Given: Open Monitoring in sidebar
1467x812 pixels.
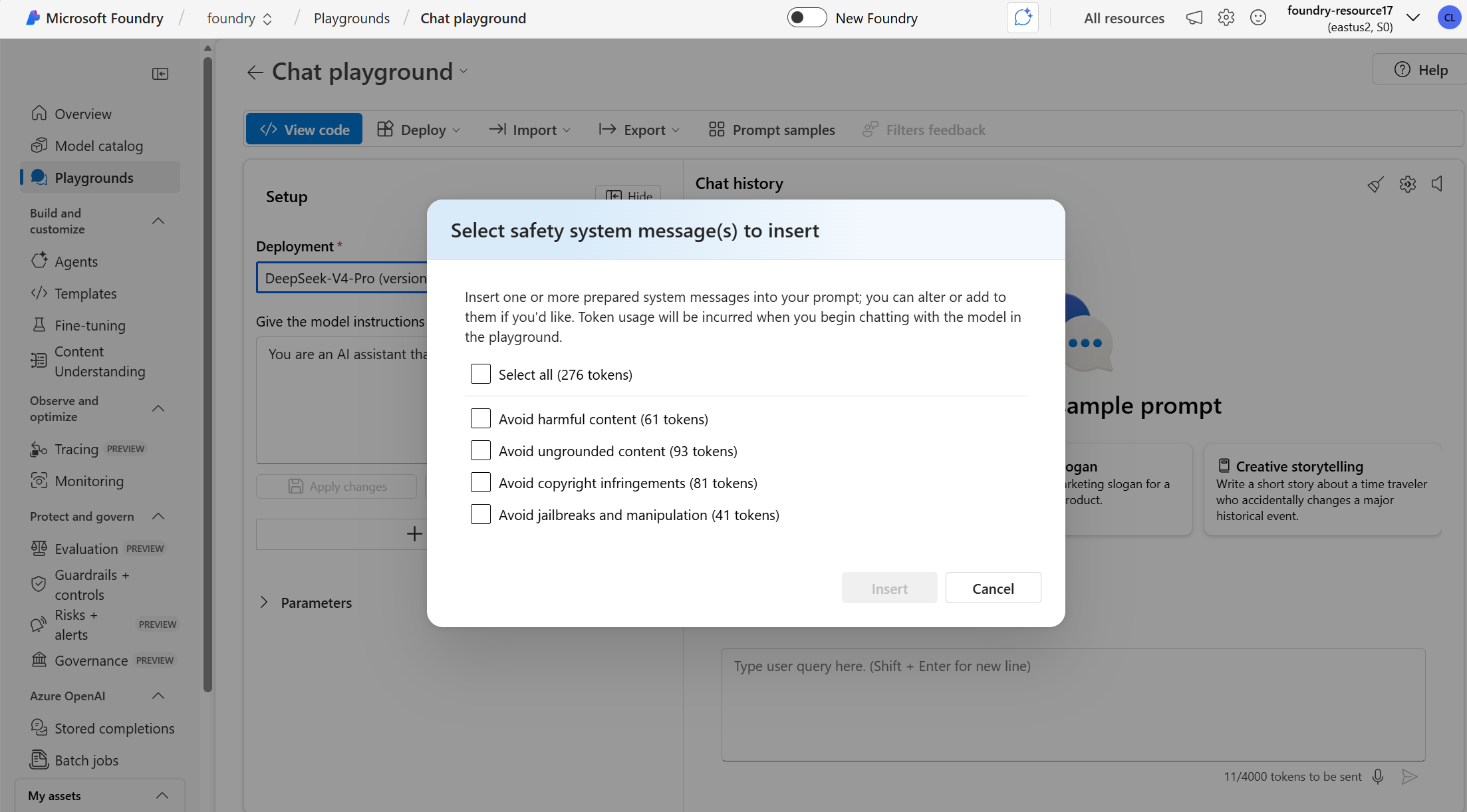Looking at the screenshot, I should click(x=100, y=481).
